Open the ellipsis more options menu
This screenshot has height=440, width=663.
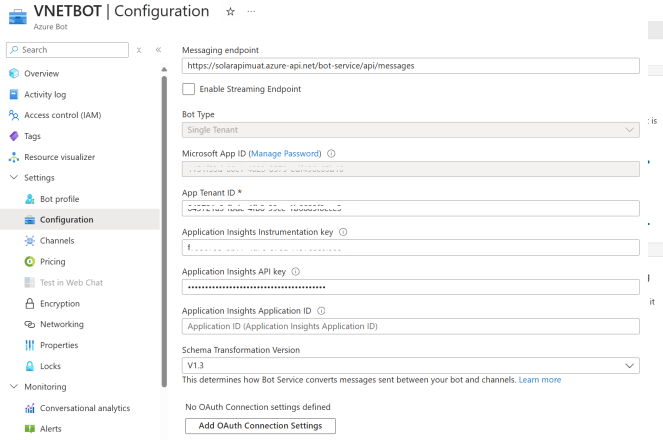tap(251, 12)
